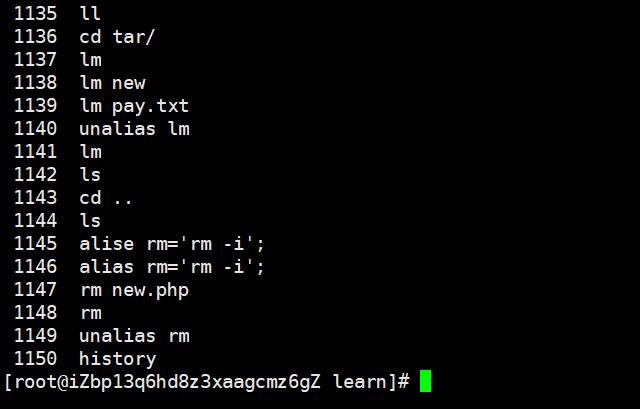The height and width of the screenshot is (409, 640).
Task: Click the 'unalias rm' command text
Action: click(x=134, y=336)
